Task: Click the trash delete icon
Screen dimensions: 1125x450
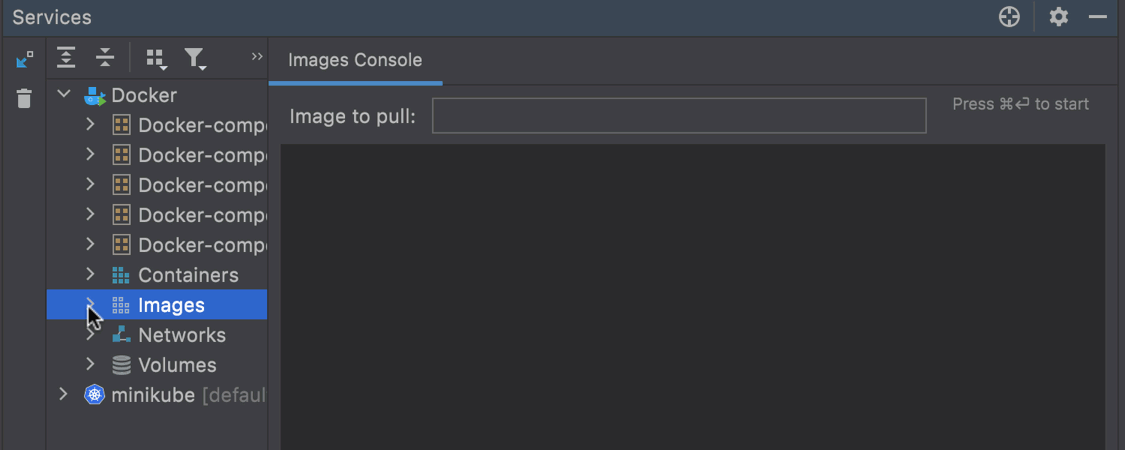Action: [x=25, y=98]
